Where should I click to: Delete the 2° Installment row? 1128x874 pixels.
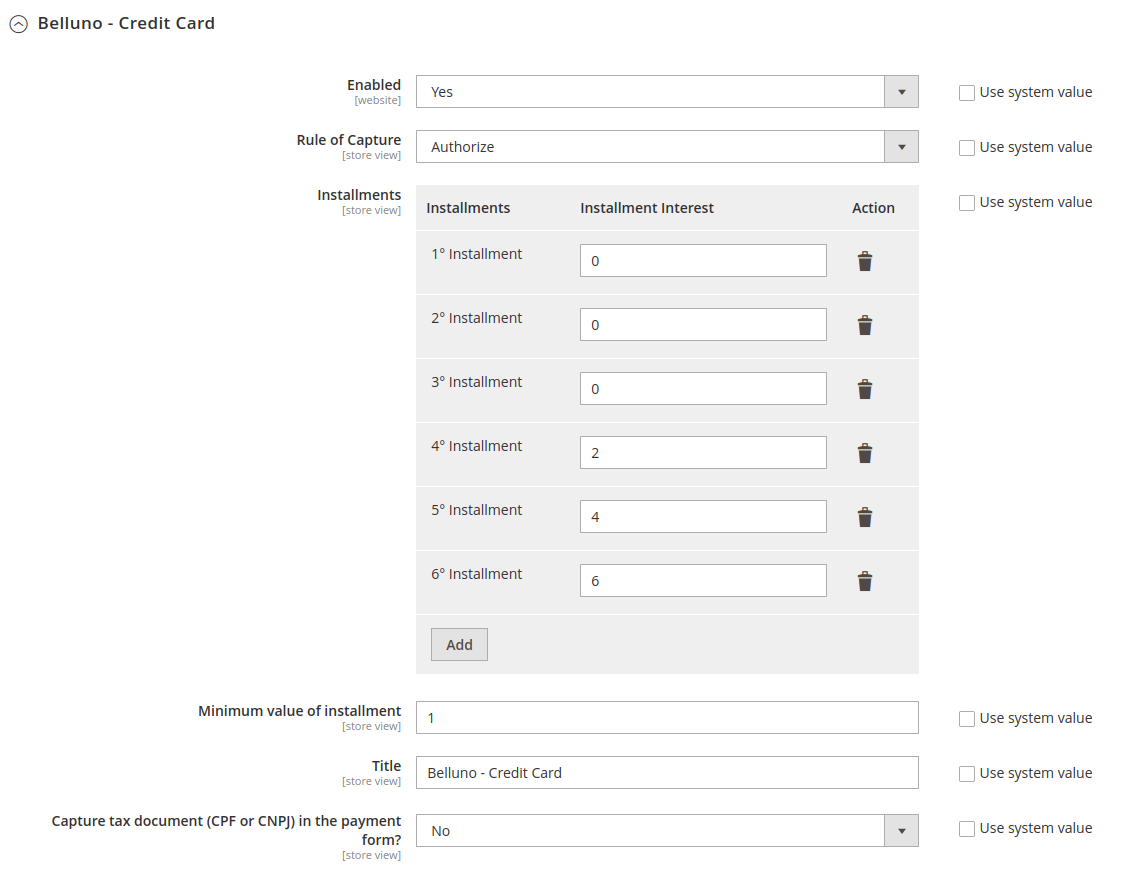point(865,325)
